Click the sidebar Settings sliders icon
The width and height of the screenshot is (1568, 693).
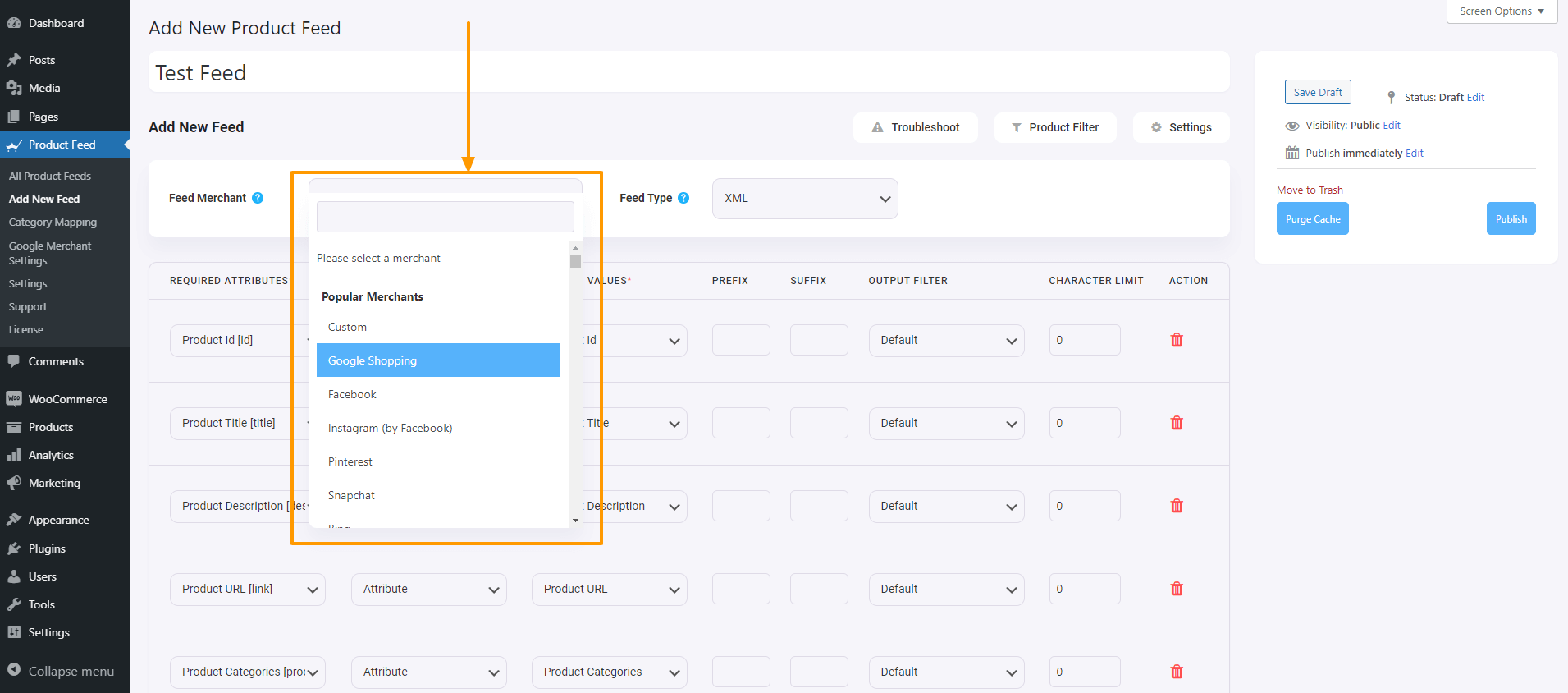tap(14, 632)
